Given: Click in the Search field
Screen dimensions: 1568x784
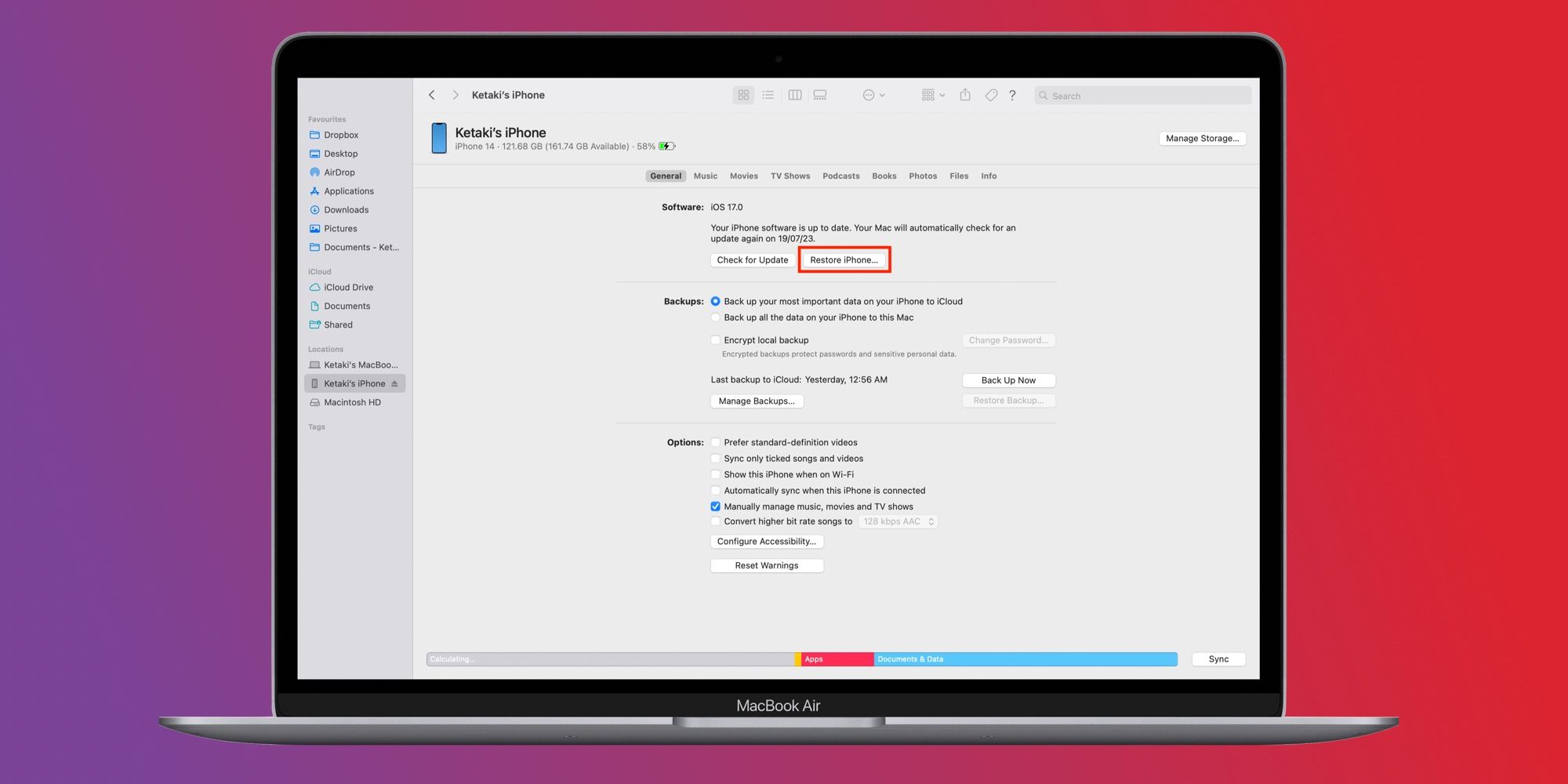Looking at the screenshot, I should tap(1142, 96).
